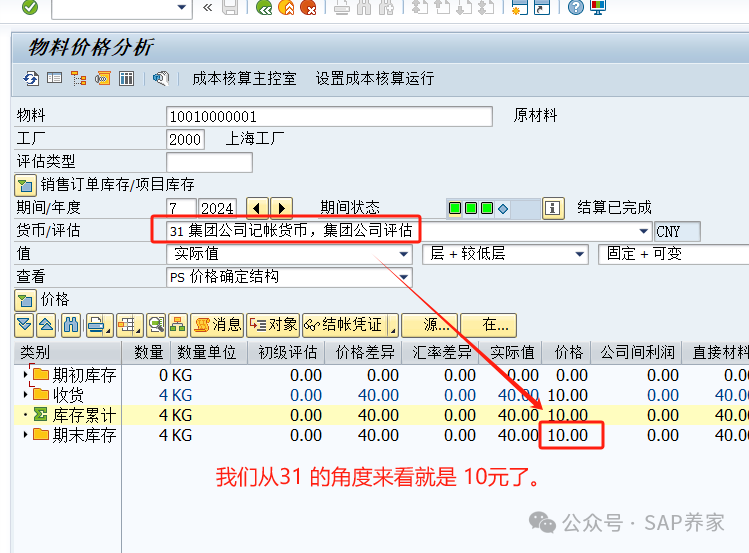This screenshot has width=749, height=553.
Task: Click the 价格差异 column header
Action: (x=364, y=352)
